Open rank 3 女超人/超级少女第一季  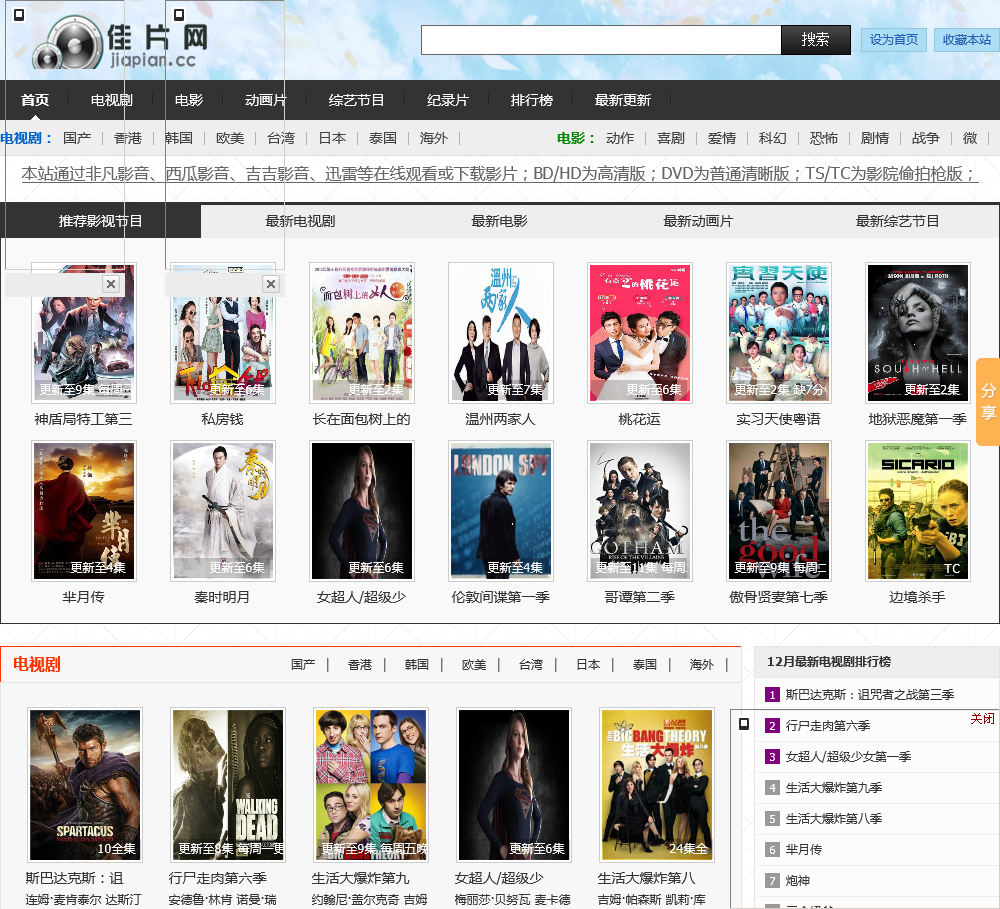point(848,757)
